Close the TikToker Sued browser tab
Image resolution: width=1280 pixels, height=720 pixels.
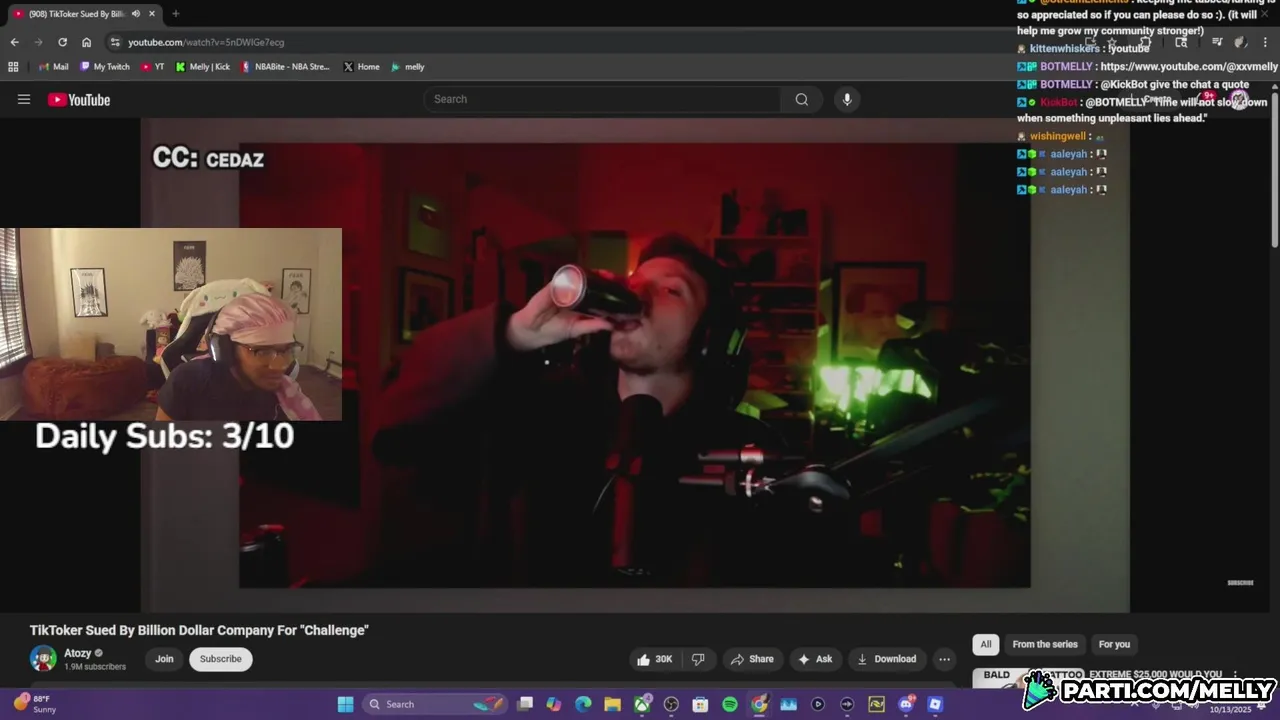[x=152, y=14]
